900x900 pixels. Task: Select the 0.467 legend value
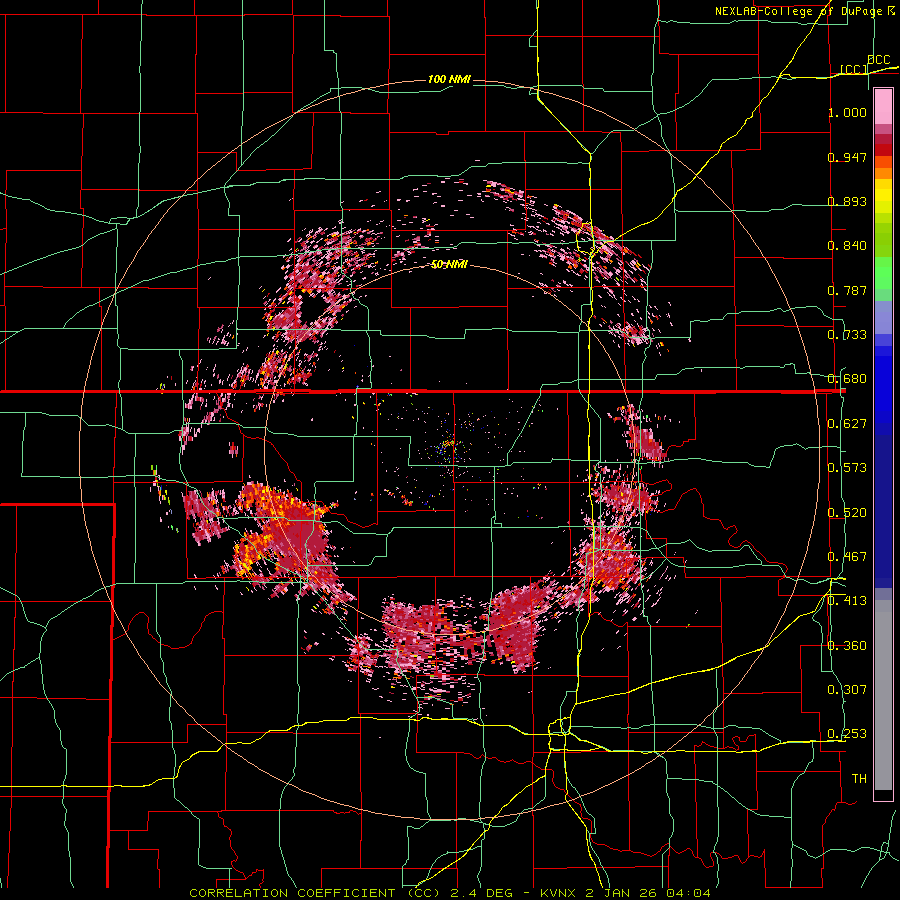[x=847, y=557]
